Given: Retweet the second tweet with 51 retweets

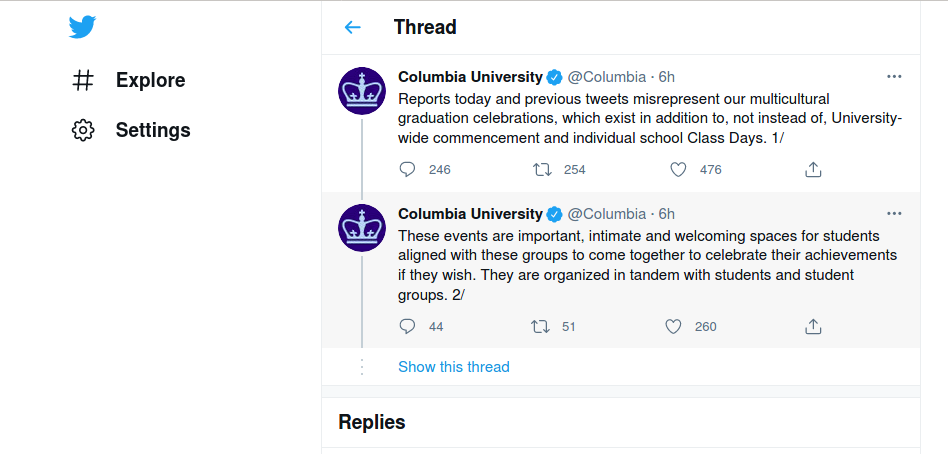Looking at the screenshot, I should [540, 326].
